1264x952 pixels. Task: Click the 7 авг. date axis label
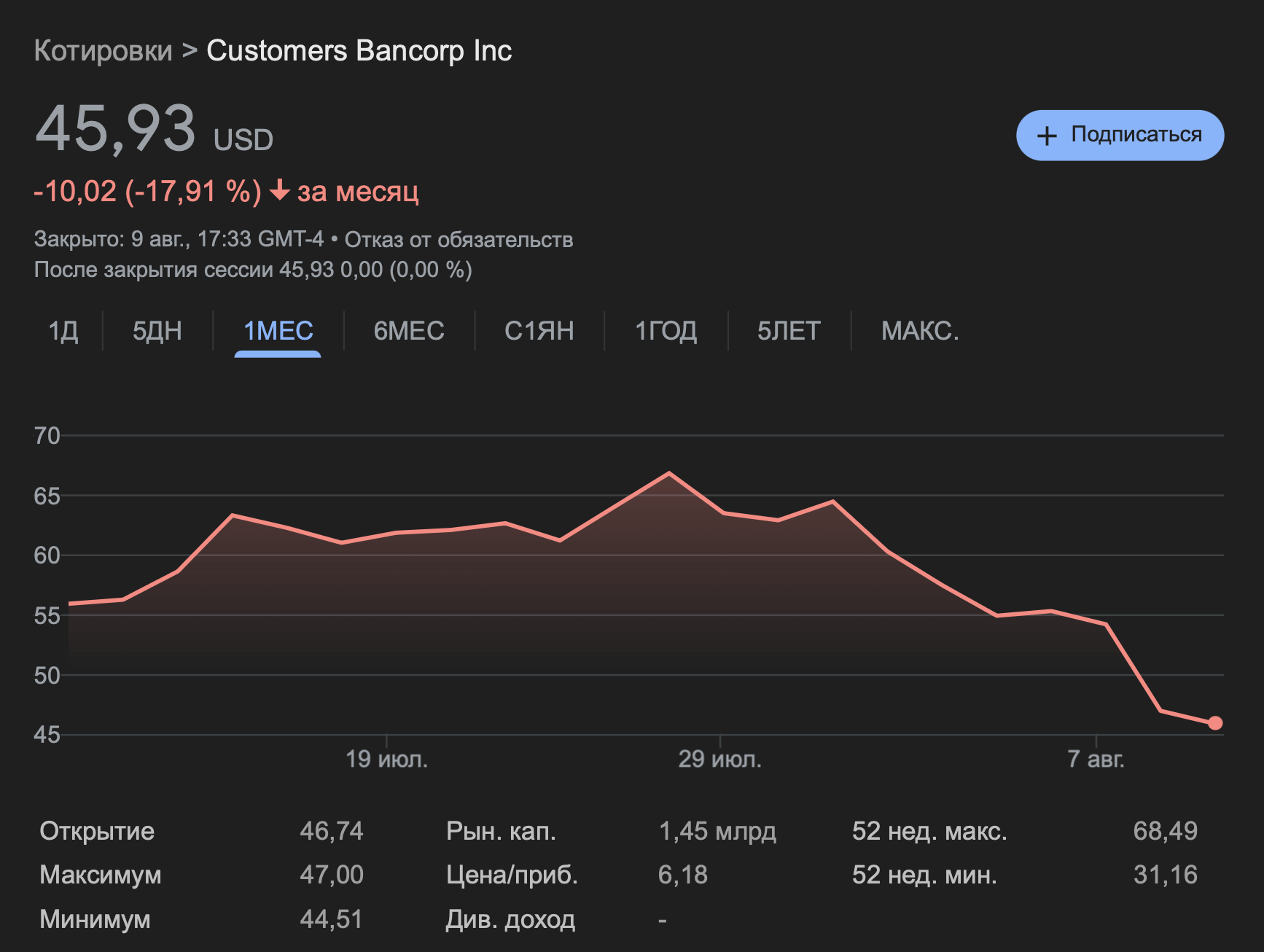tap(1096, 759)
